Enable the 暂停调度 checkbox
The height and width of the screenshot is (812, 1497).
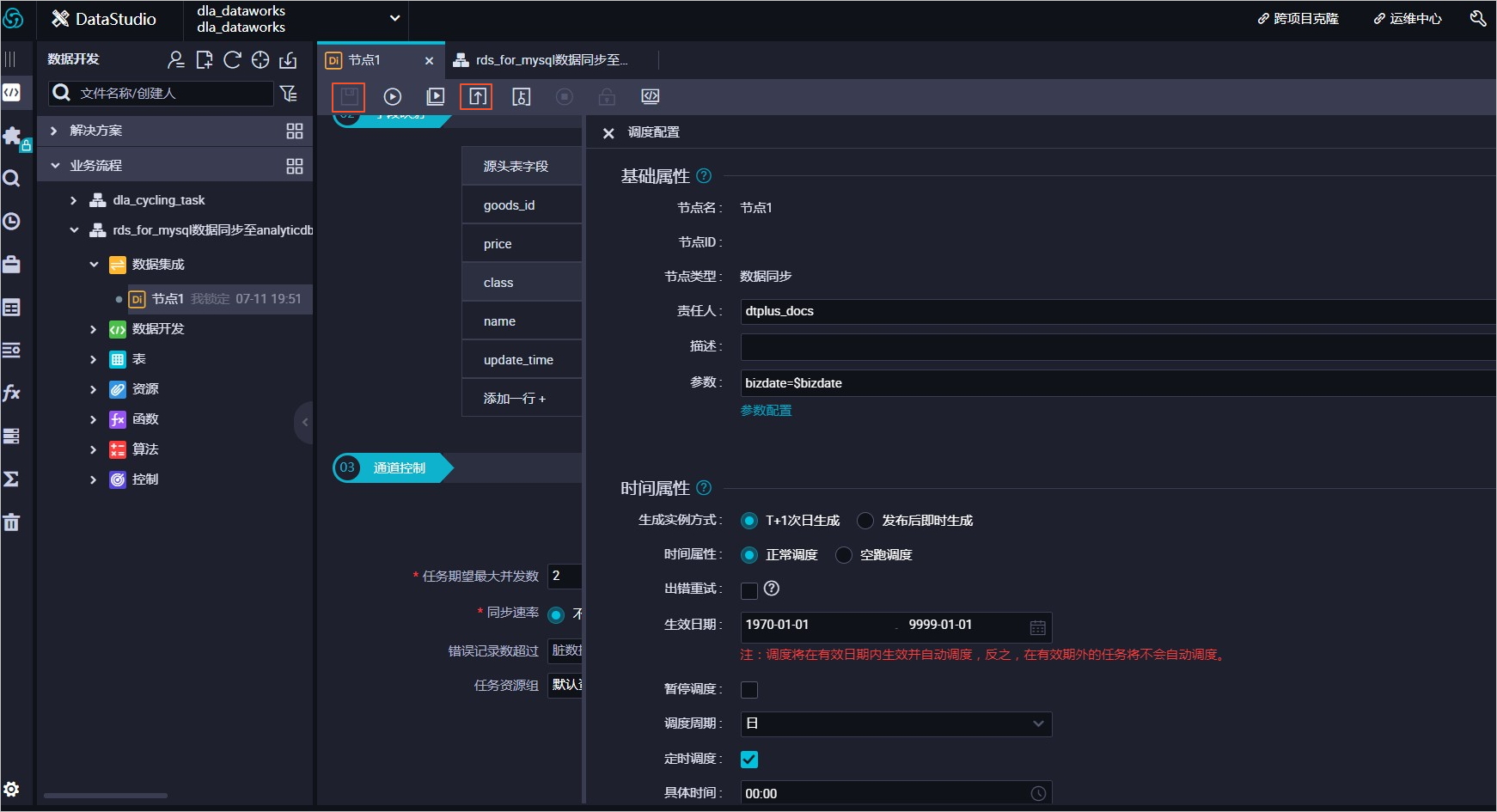749,690
